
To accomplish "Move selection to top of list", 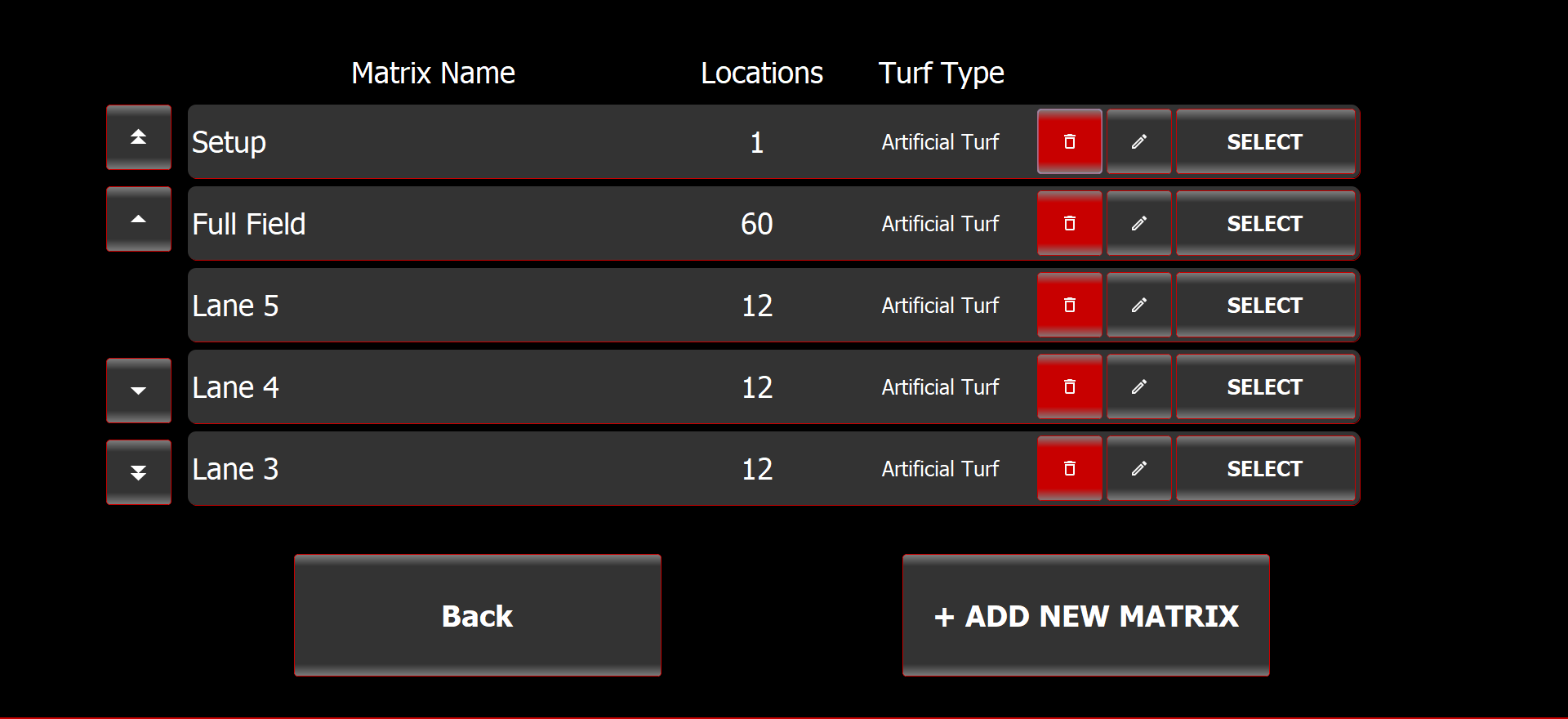I will 139,137.
